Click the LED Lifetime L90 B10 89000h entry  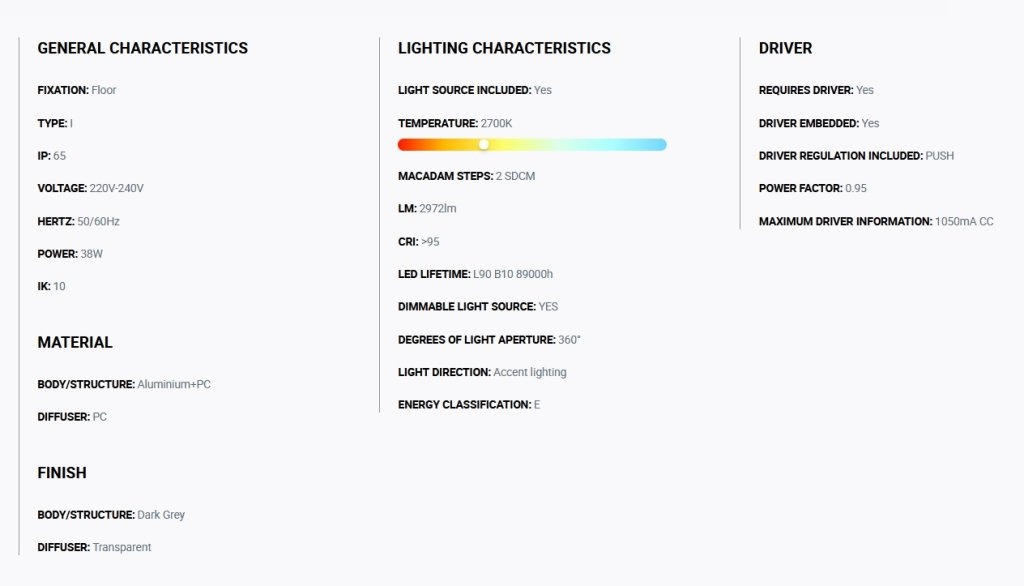[x=475, y=274]
